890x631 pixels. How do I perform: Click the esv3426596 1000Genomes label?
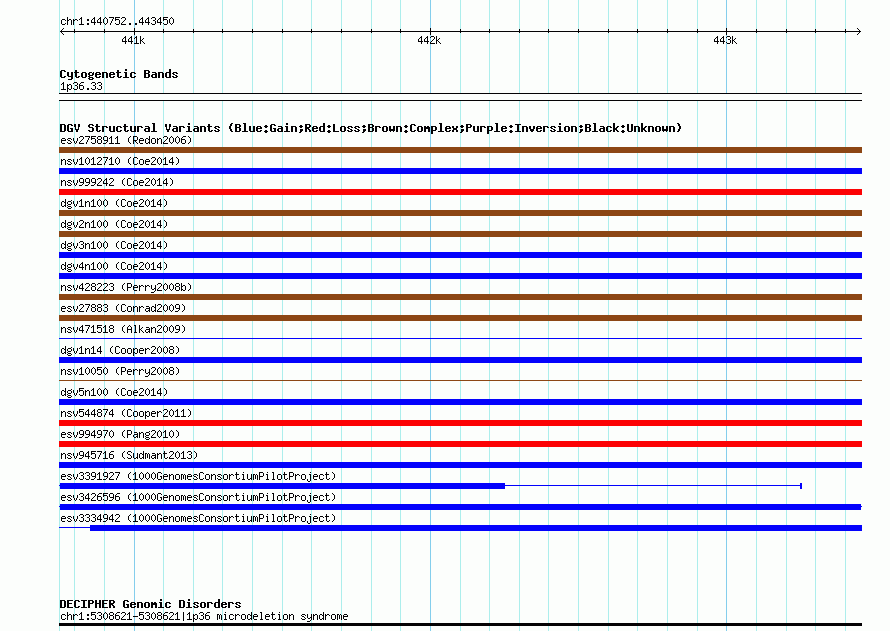(198, 497)
